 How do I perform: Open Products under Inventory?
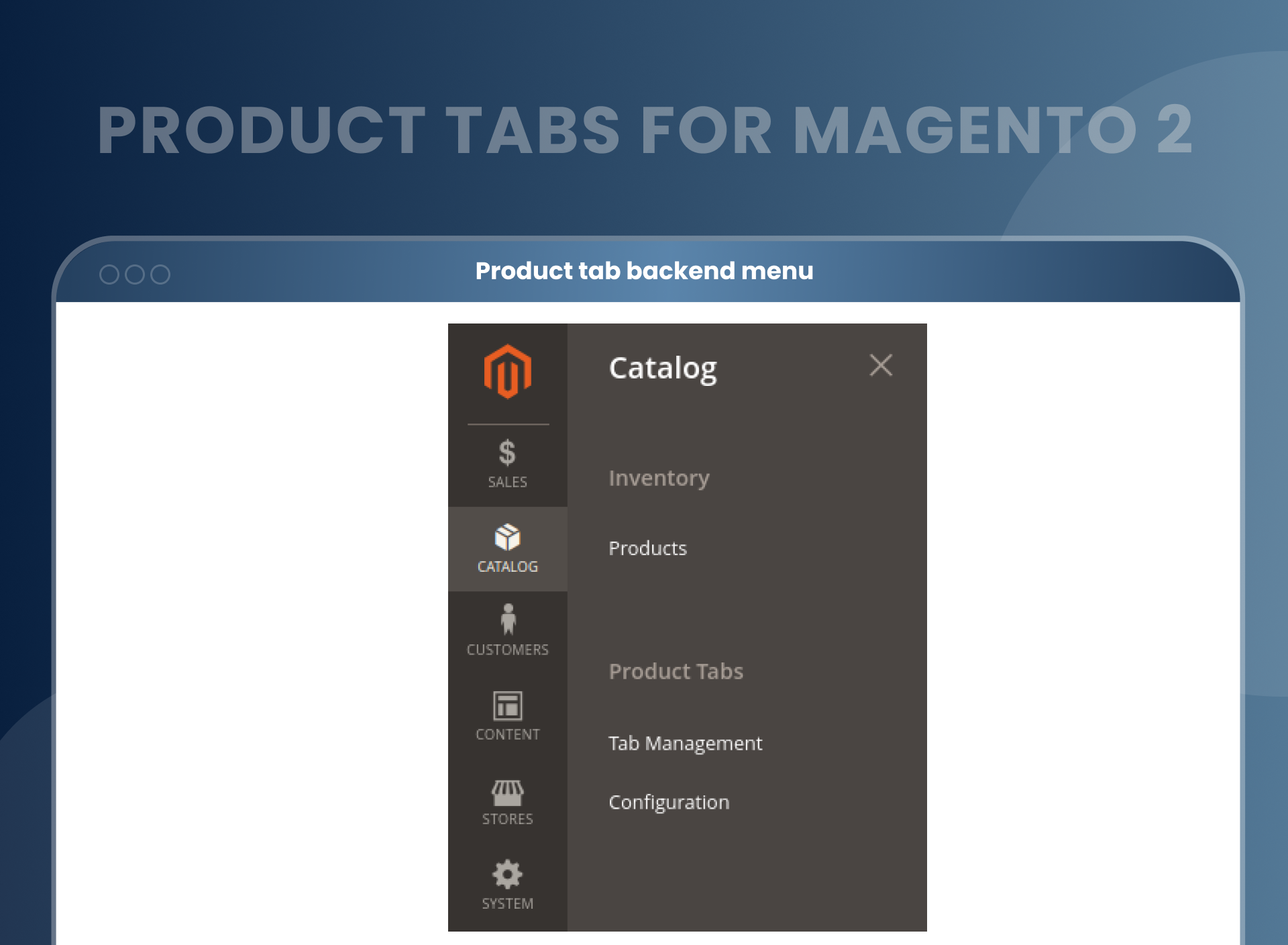pyautogui.click(x=647, y=548)
